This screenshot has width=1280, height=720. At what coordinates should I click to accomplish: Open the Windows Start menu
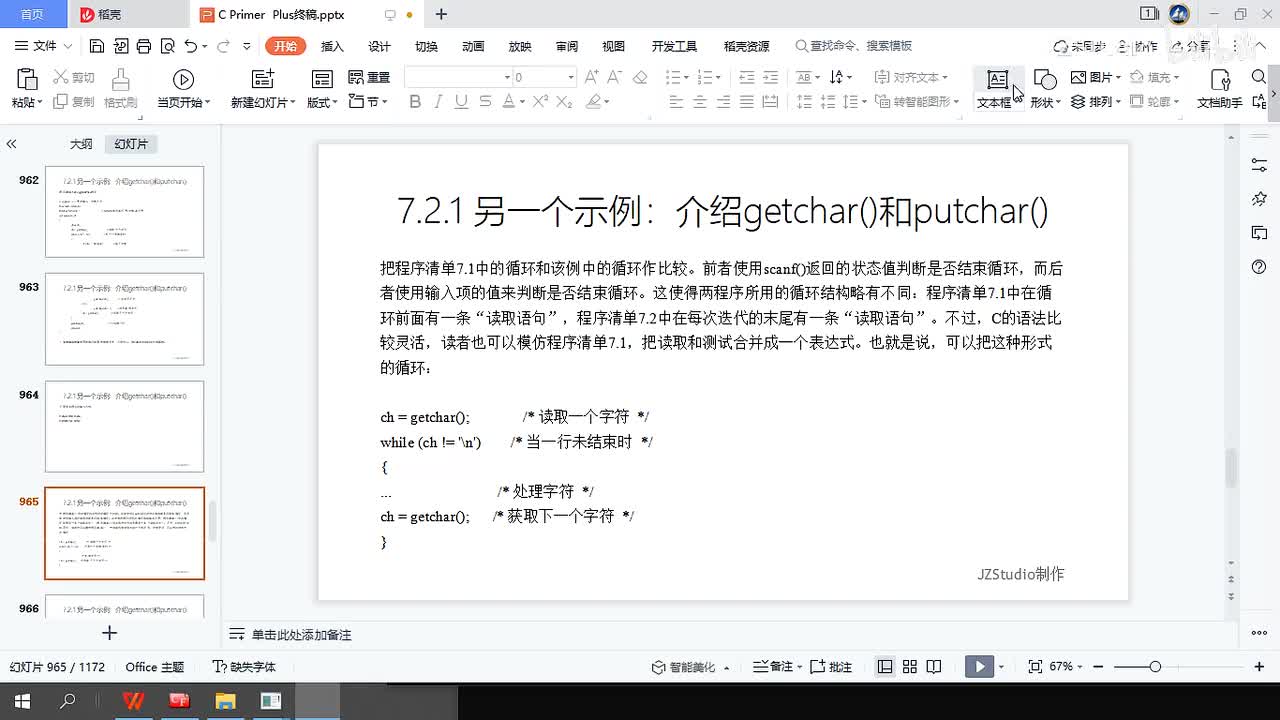click(x=21, y=702)
